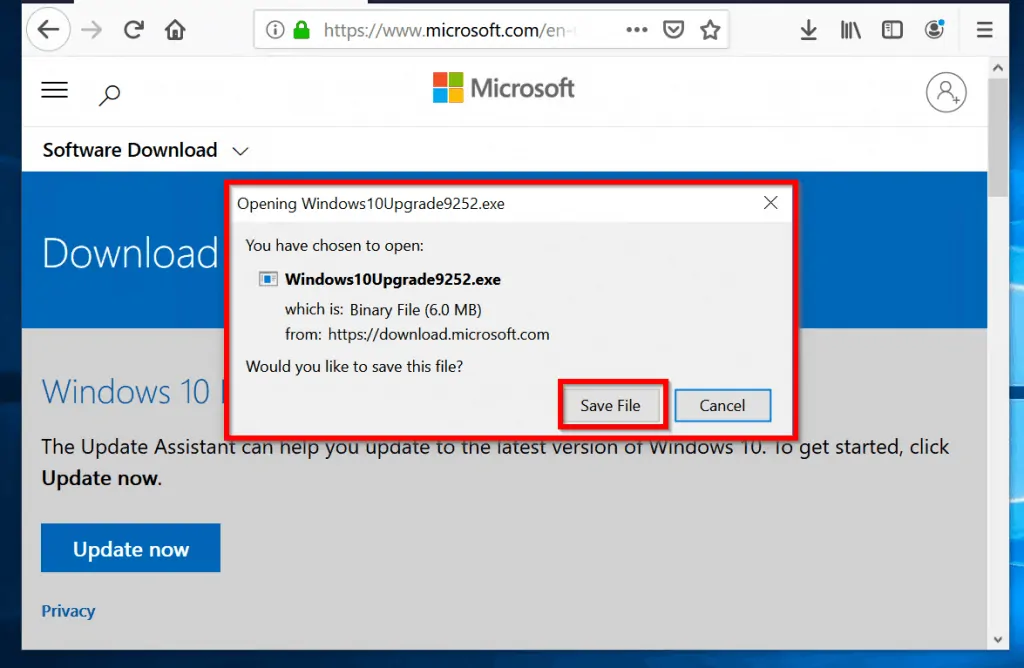Go back with the browser back arrow
Screen dimensions: 1024x668
[x=48, y=29]
